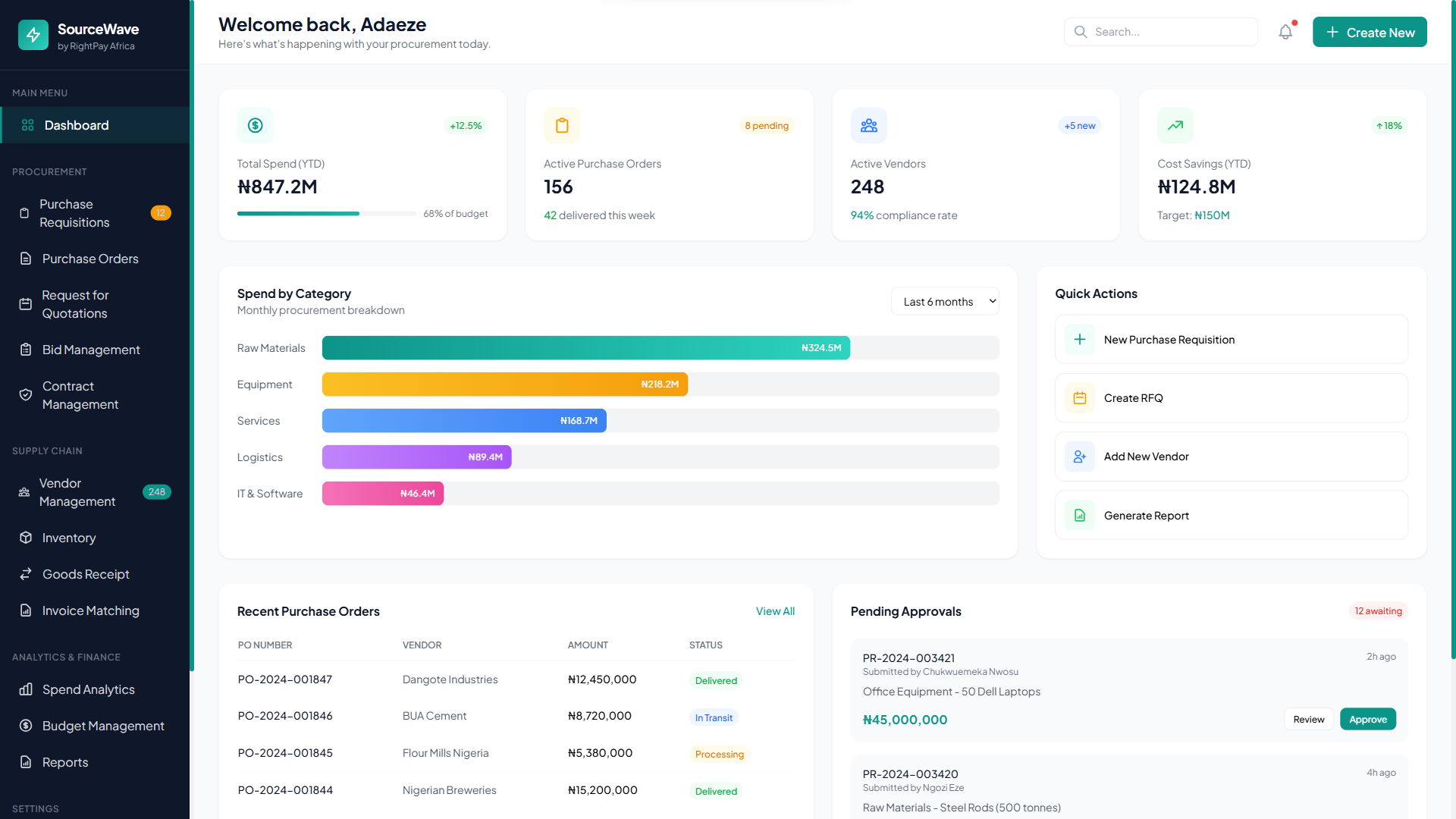The image size is (1456, 819).
Task: Click the Cost Savings trend arrow icon
Action: [1175, 125]
